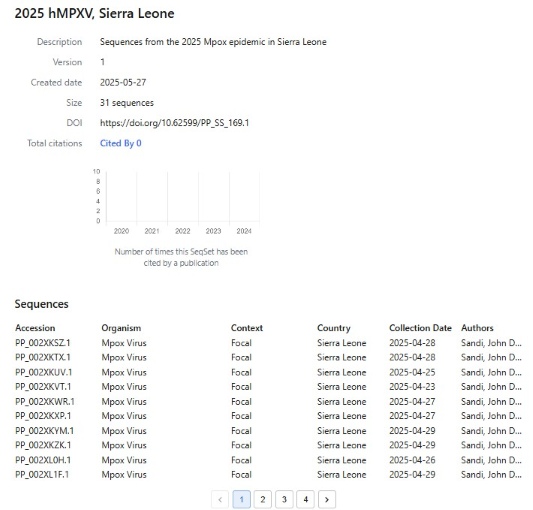
Task: Click the page title 2025 hMPXV, Sierra Leone
Action: pos(94,14)
